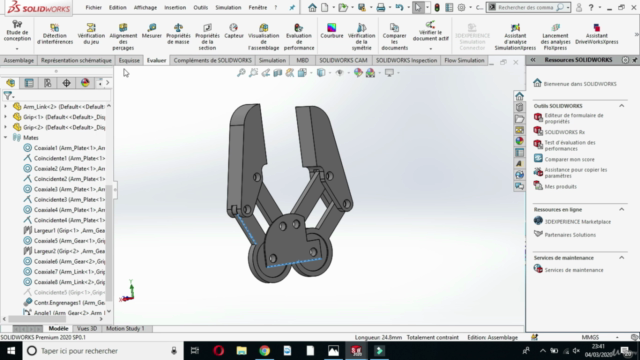Collapse the Outils SOLIDWORKS section
The width and height of the screenshot is (640, 360).
point(622,106)
